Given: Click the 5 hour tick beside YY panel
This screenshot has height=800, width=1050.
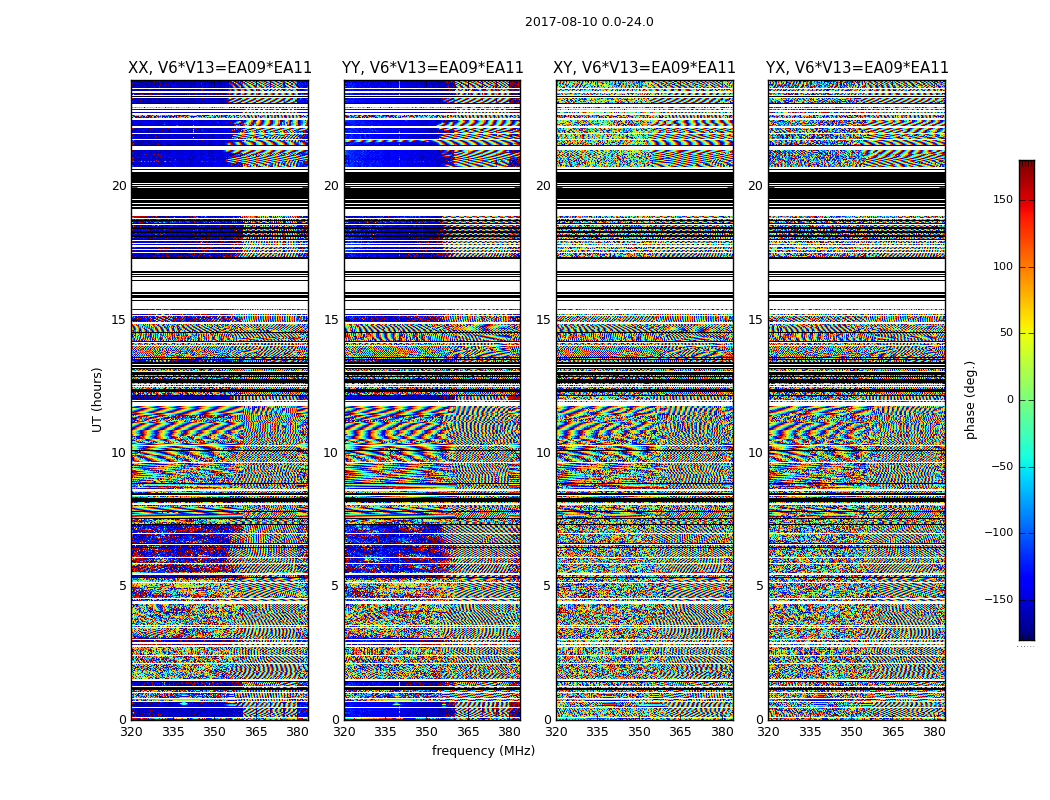Looking at the screenshot, I should coord(335,586).
